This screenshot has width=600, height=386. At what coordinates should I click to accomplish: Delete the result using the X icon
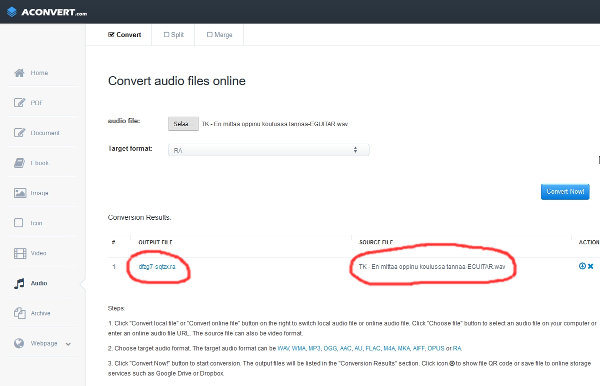590,266
